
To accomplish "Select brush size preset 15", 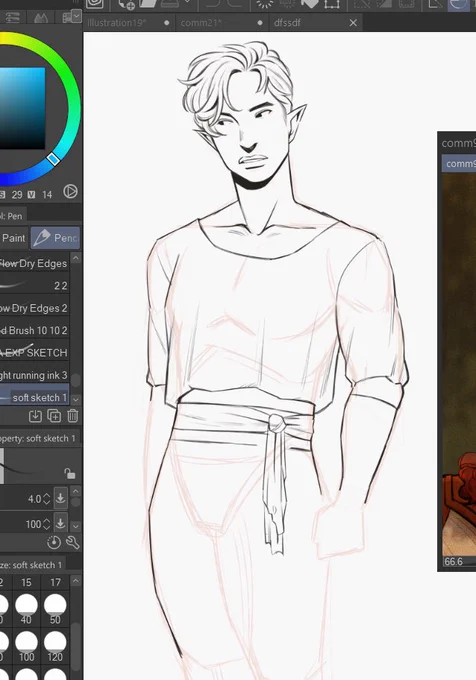I will (x=26, y=582).
